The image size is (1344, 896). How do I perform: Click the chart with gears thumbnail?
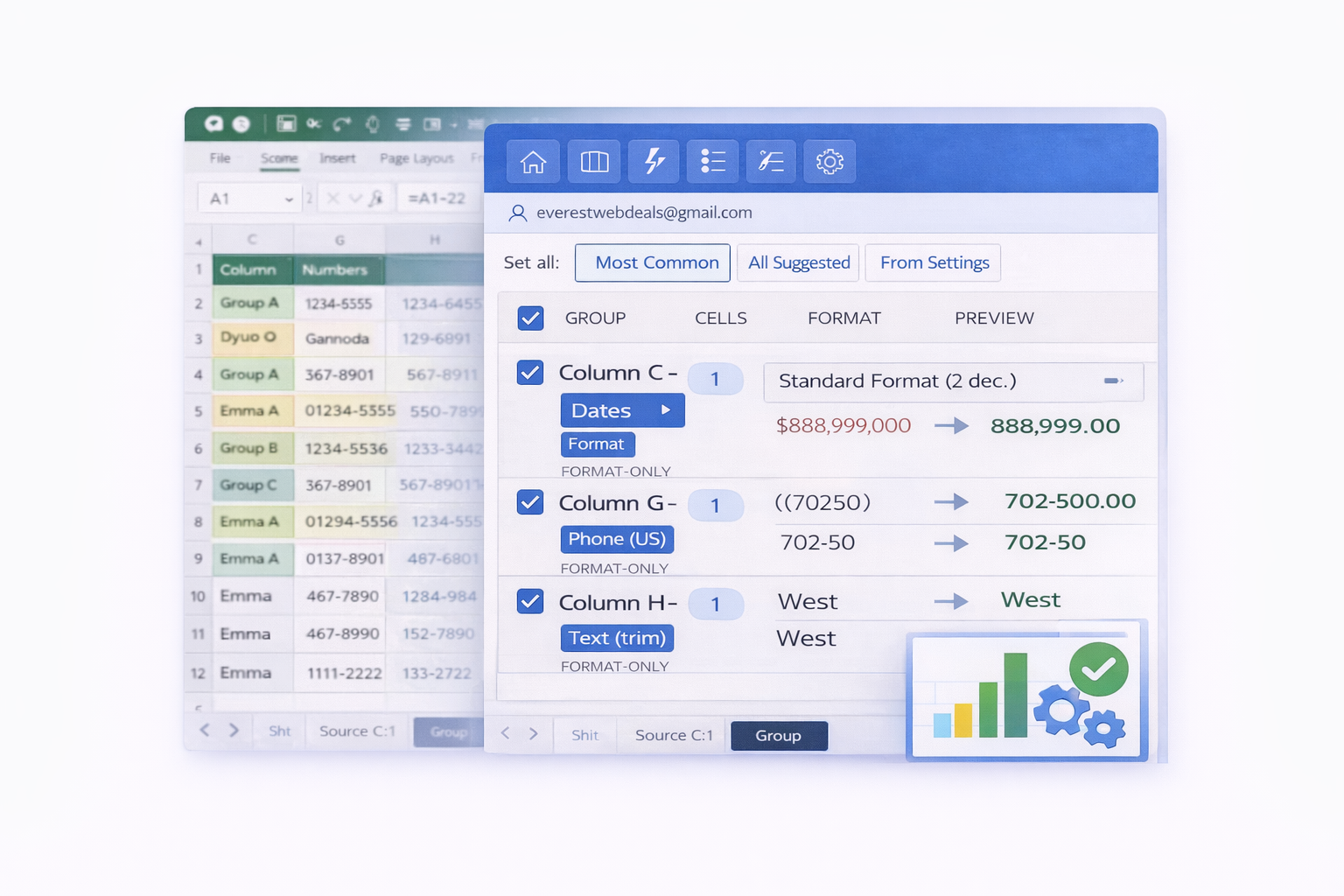(1027, 696)
